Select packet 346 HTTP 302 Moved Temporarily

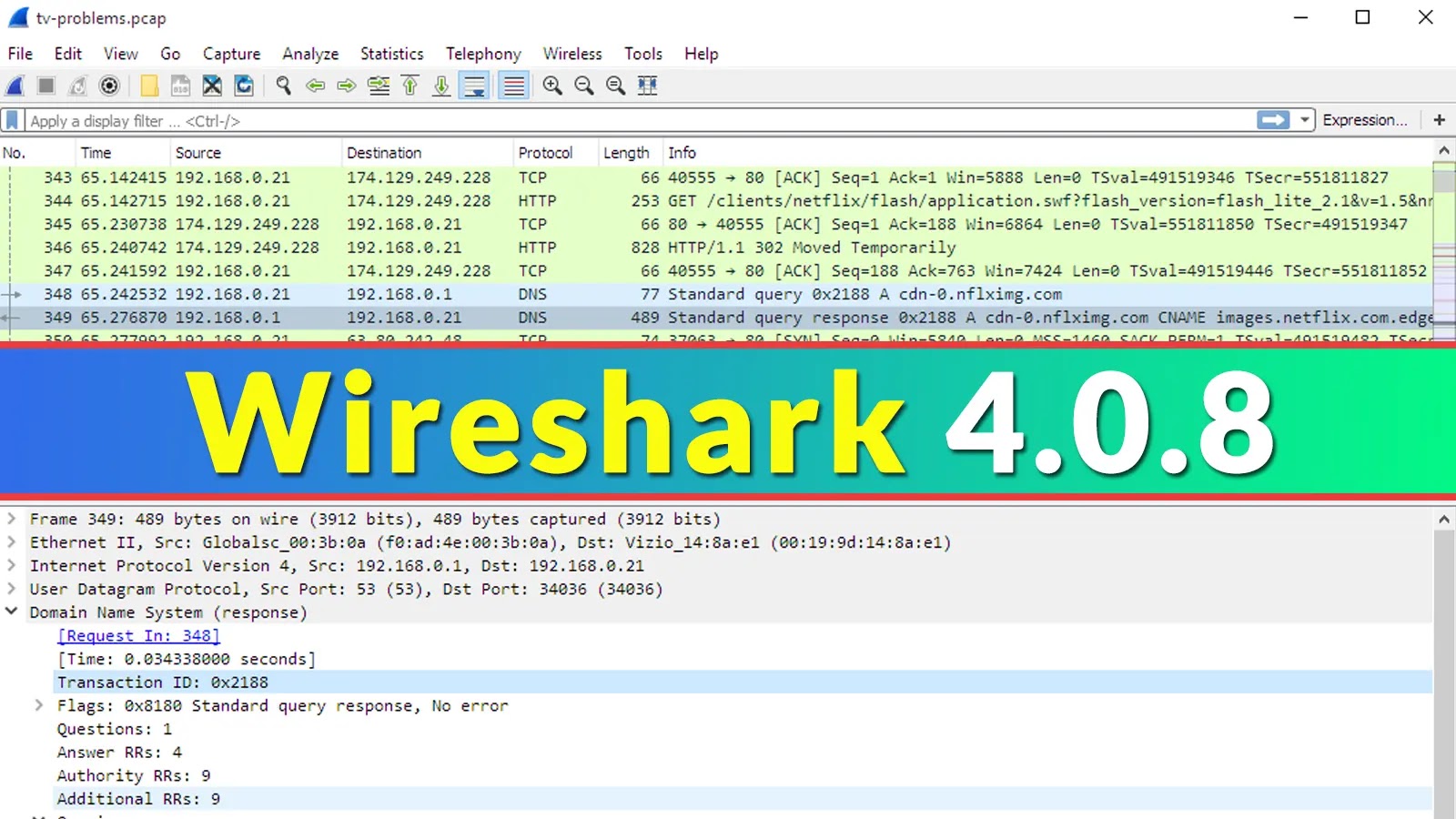[716, 248]
